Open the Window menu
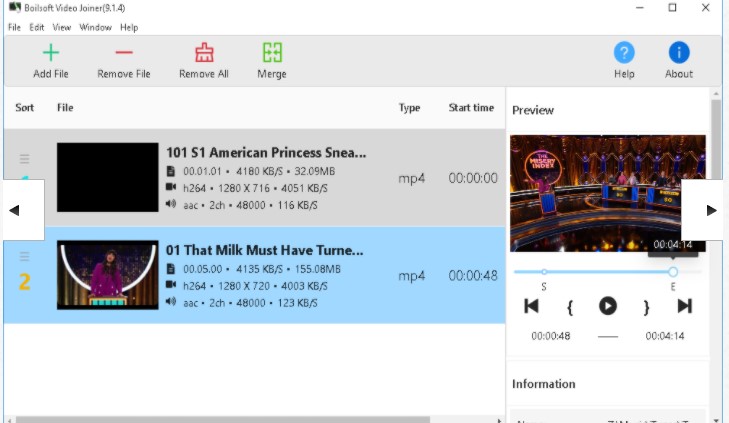The height and width of the screenshot is (423, 729). pos(95,27)
